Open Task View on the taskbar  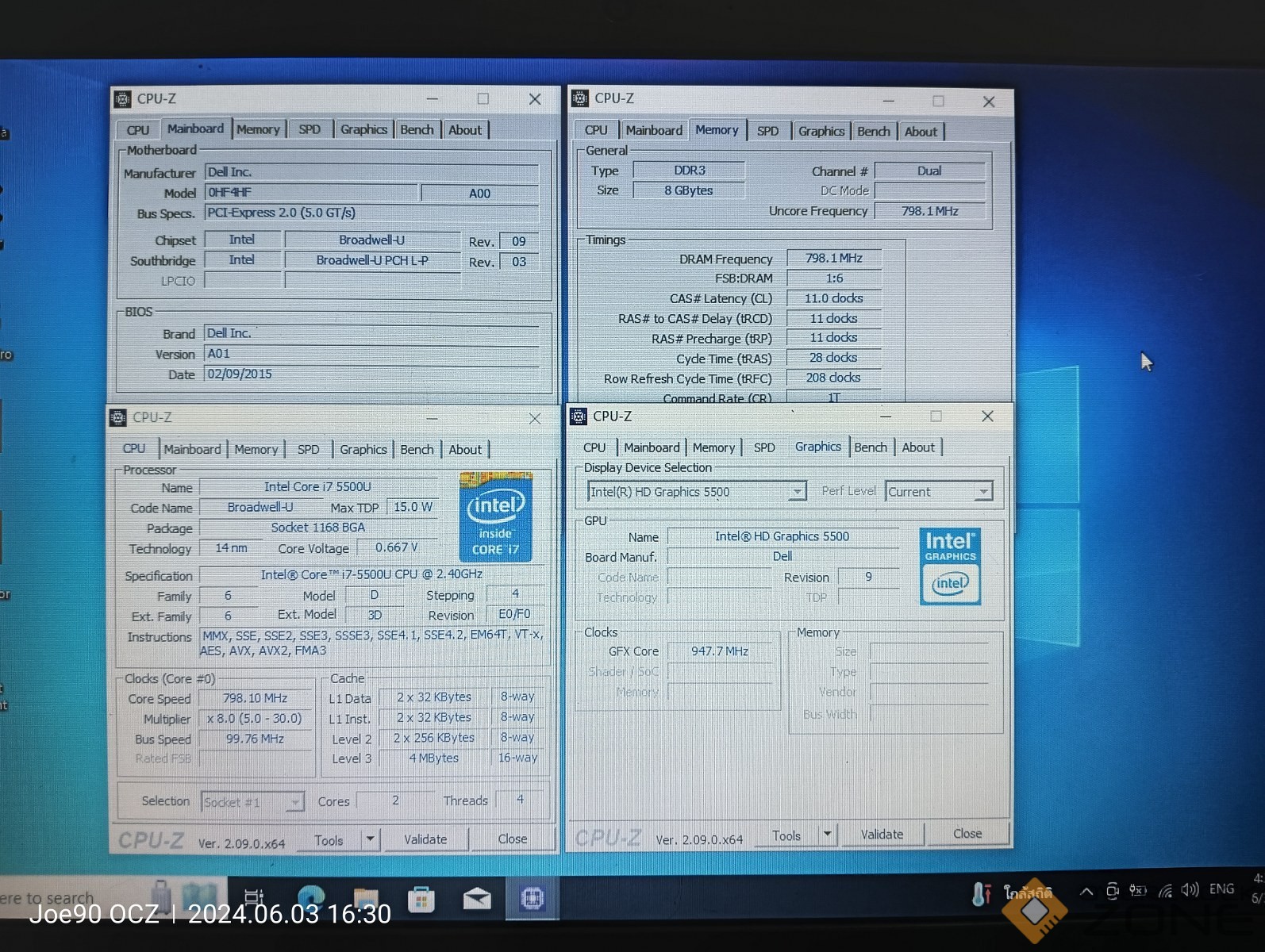tap(253, 897)
